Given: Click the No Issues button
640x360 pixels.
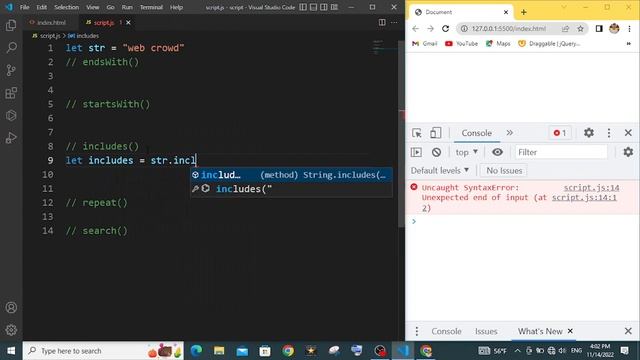Looking at the screenshot, I should (x=504, y=171).
